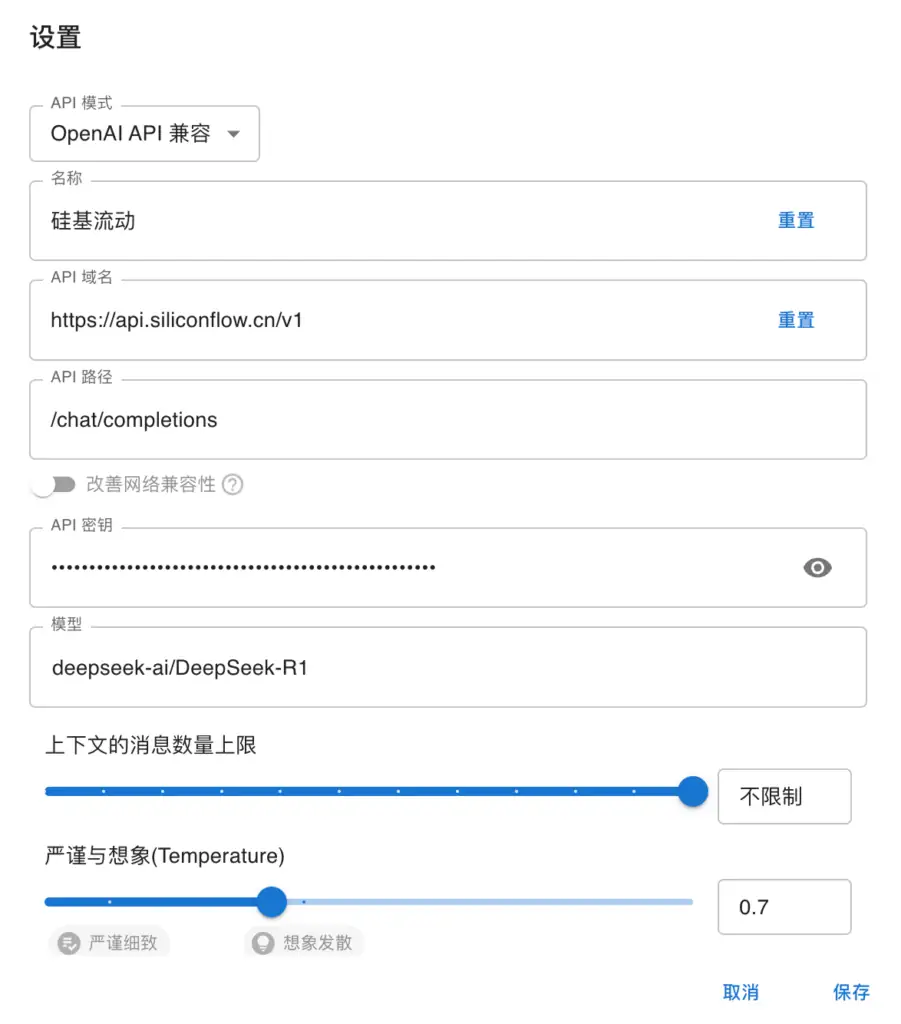The height and width of the screenshot is (1024, 901).
Task: Click the dropdown arrow beside OpenAI API 兼容
Action: point(232,134)
